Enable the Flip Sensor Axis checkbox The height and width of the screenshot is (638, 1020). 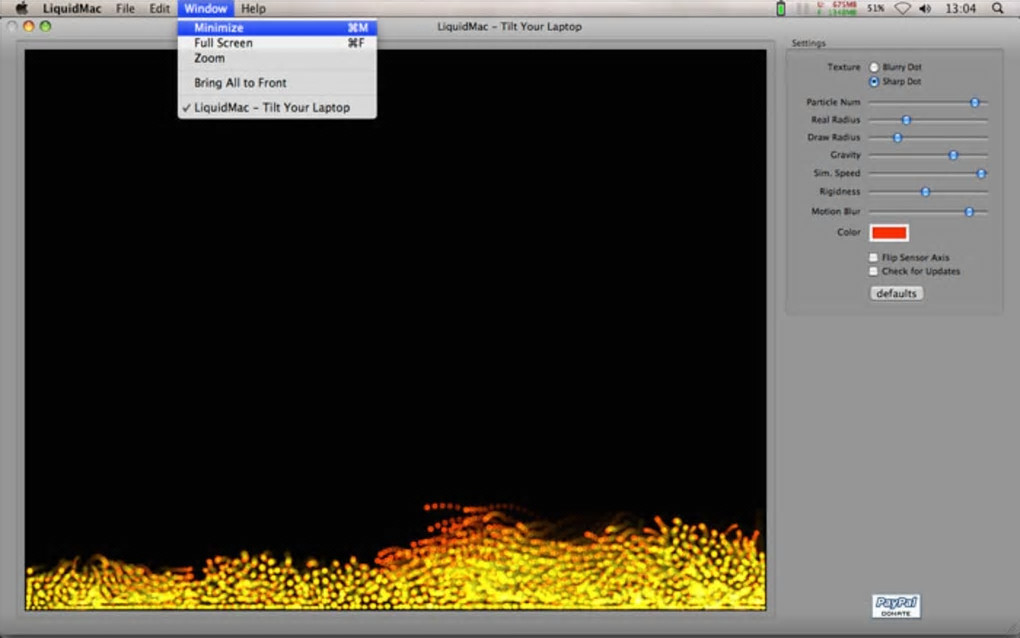874,257
